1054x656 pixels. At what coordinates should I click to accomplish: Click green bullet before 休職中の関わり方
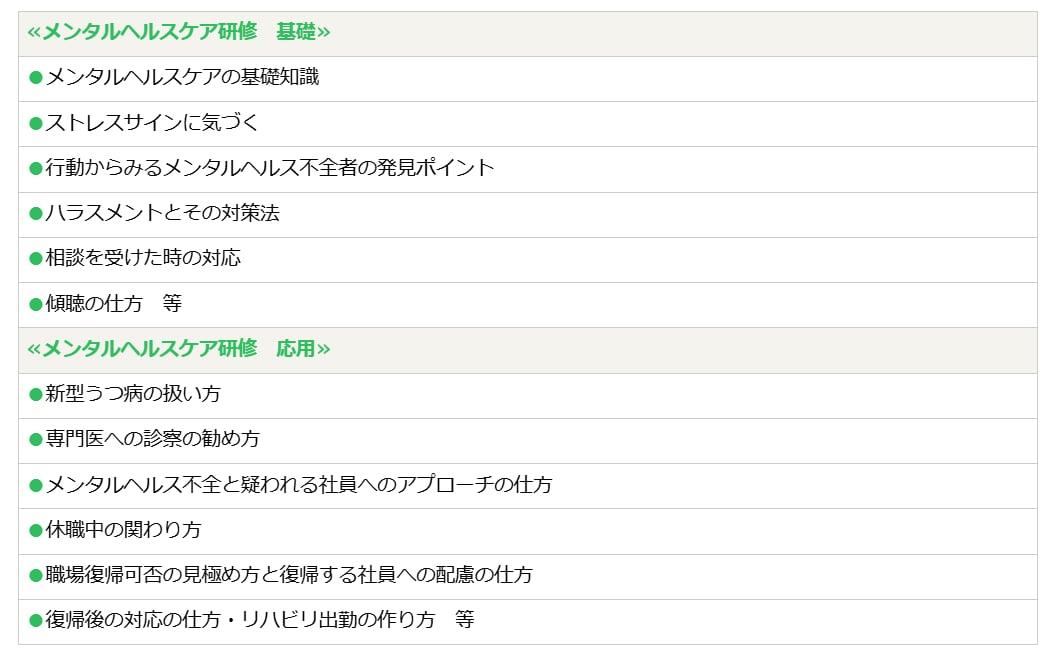click(36, 531)
